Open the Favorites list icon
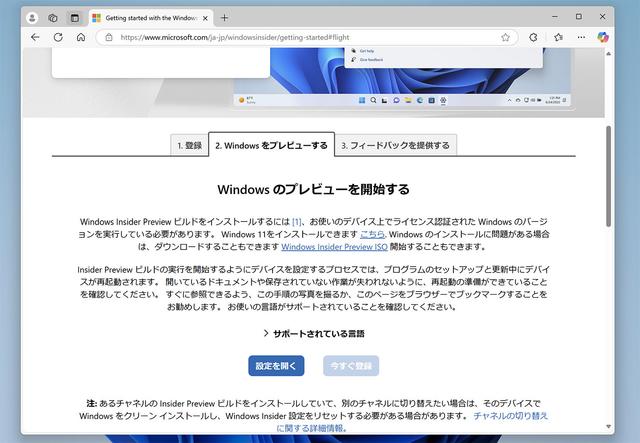 tap(558, 37)
